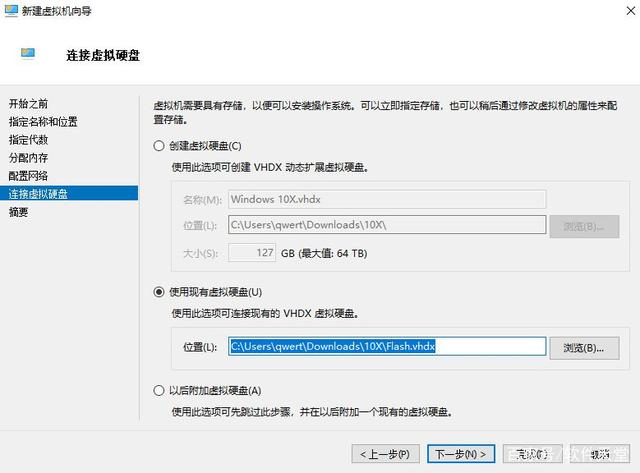Click the 取消 button
The width and height of the screenshot is (640, 473).
(x=600, y=454)
